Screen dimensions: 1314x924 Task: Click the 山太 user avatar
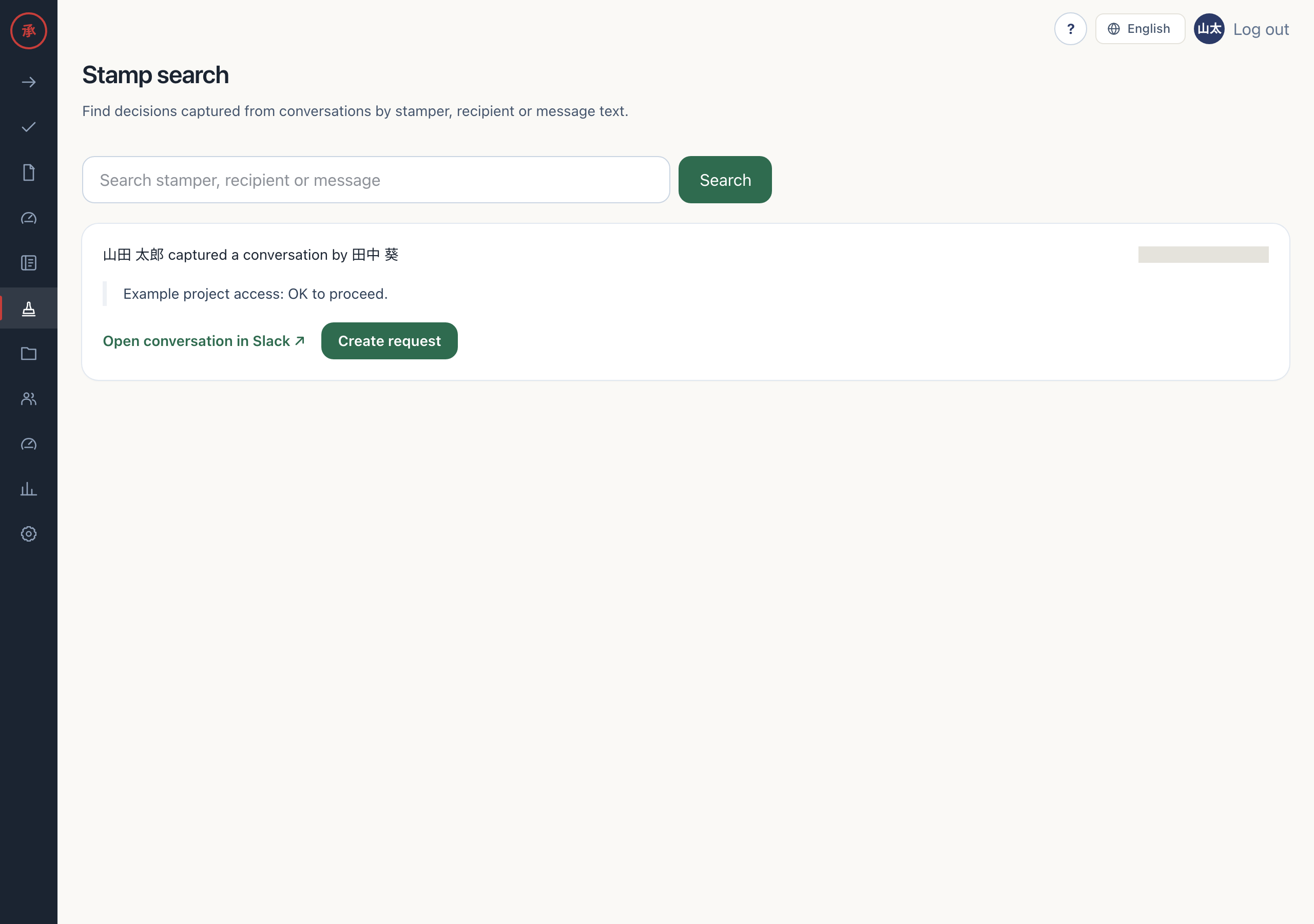1209,29
